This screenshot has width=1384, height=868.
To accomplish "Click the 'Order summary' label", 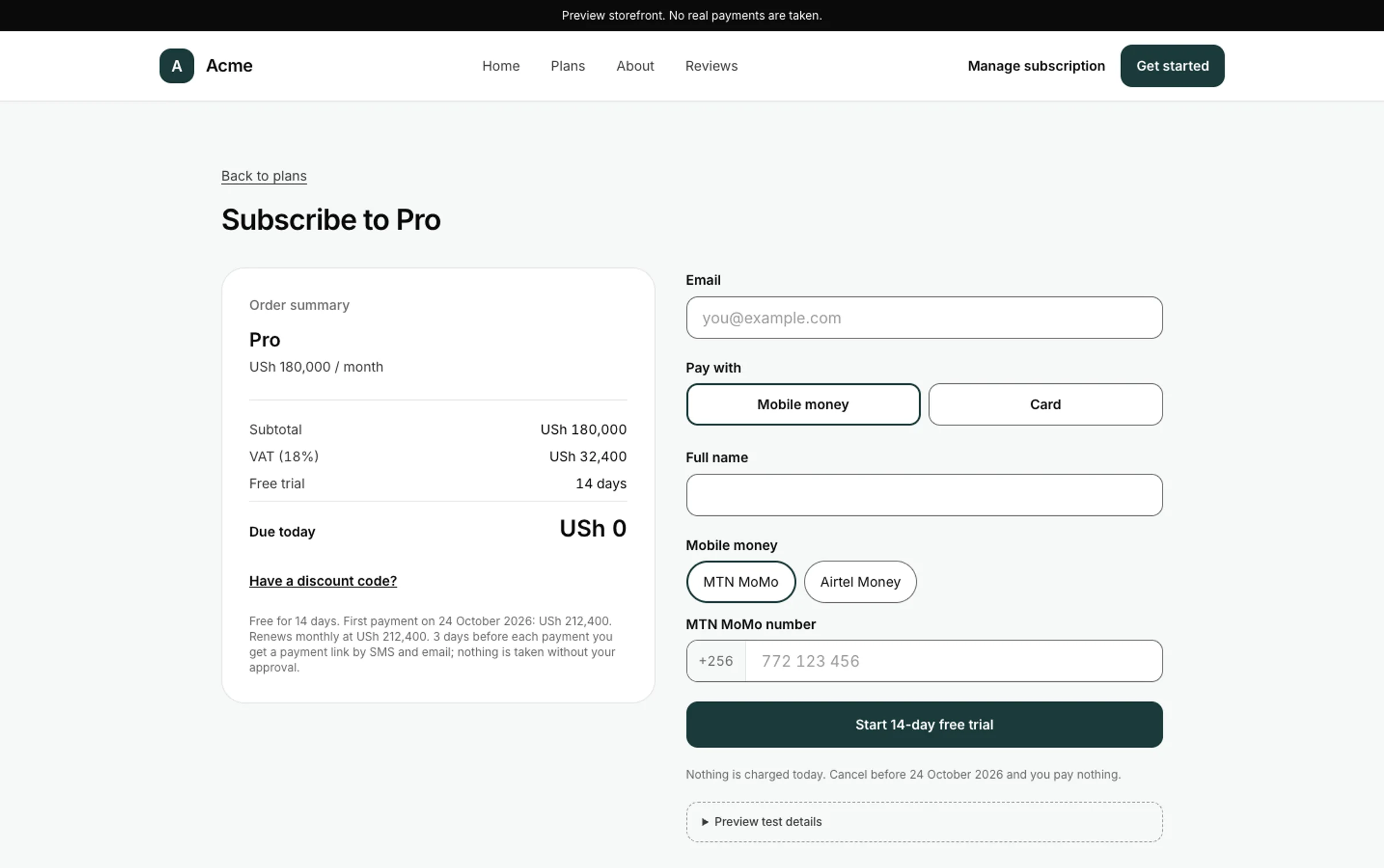I will 299,305.
